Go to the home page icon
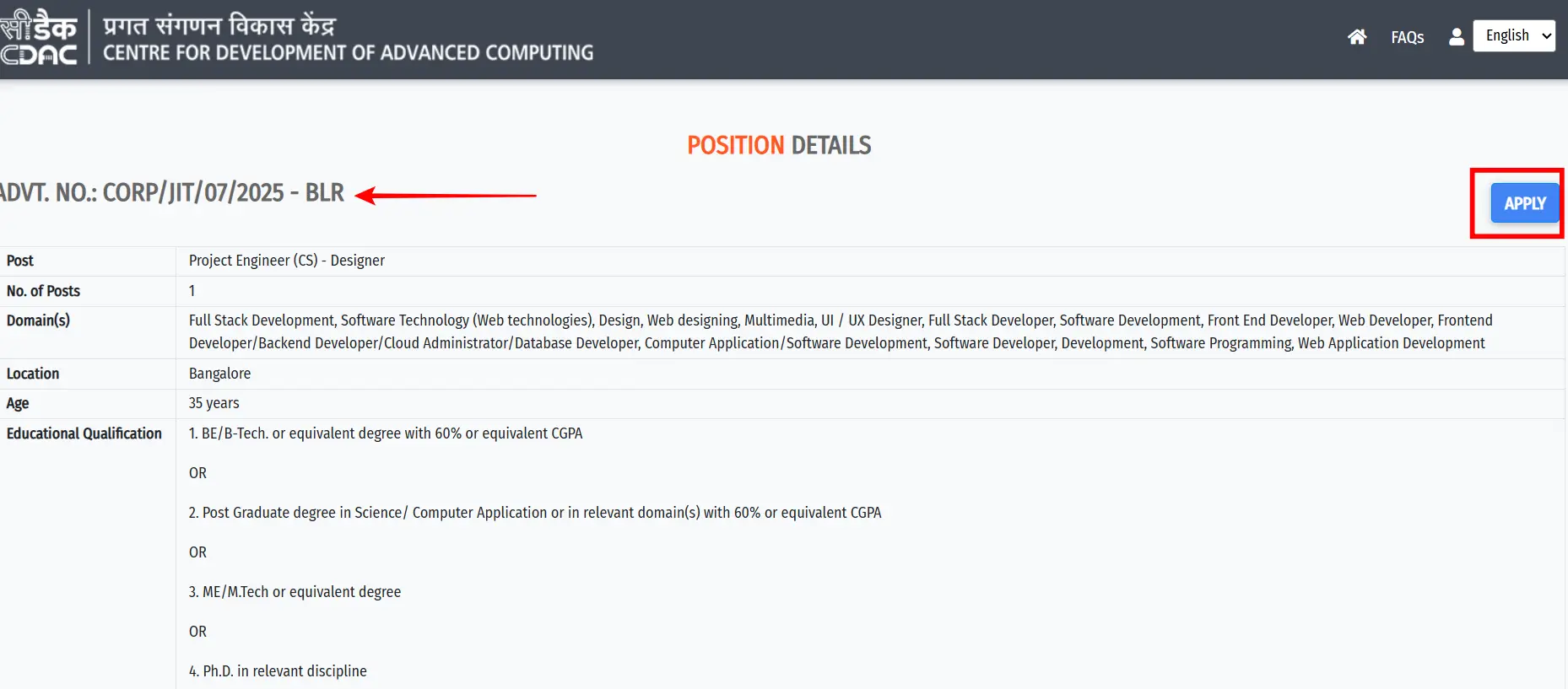Image resolution: width=1568 pixels, height=689 pixels. click(x=1357, y=37)
